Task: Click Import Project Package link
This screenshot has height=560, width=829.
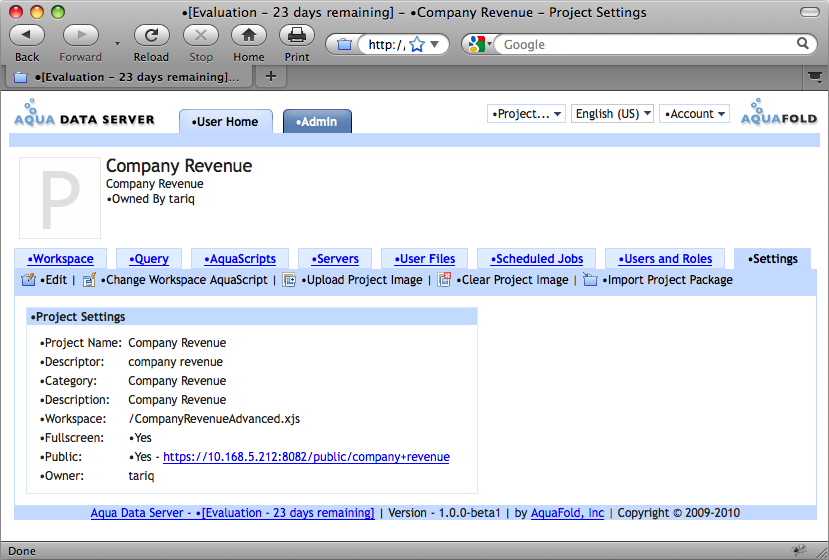Action: [668, 280]
